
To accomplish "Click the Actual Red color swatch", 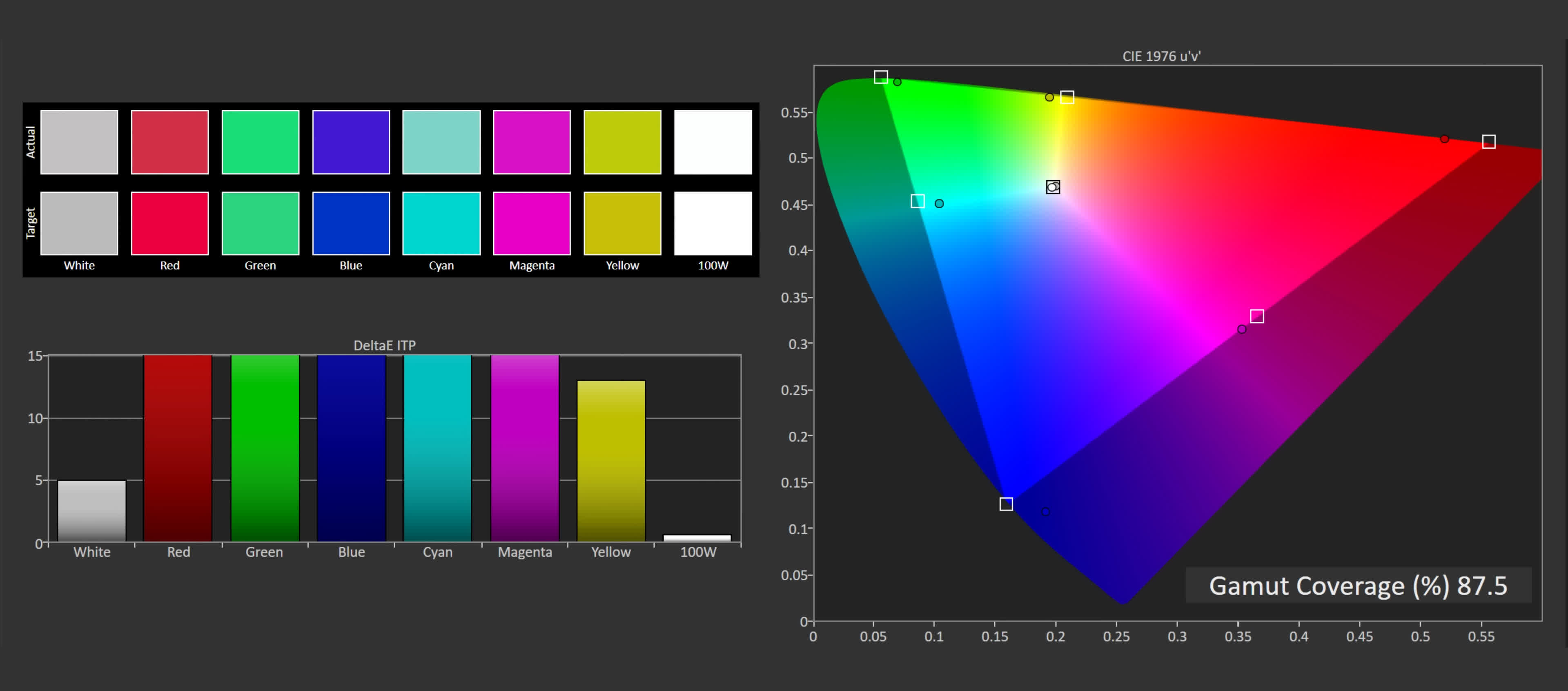I will point(170,142).
